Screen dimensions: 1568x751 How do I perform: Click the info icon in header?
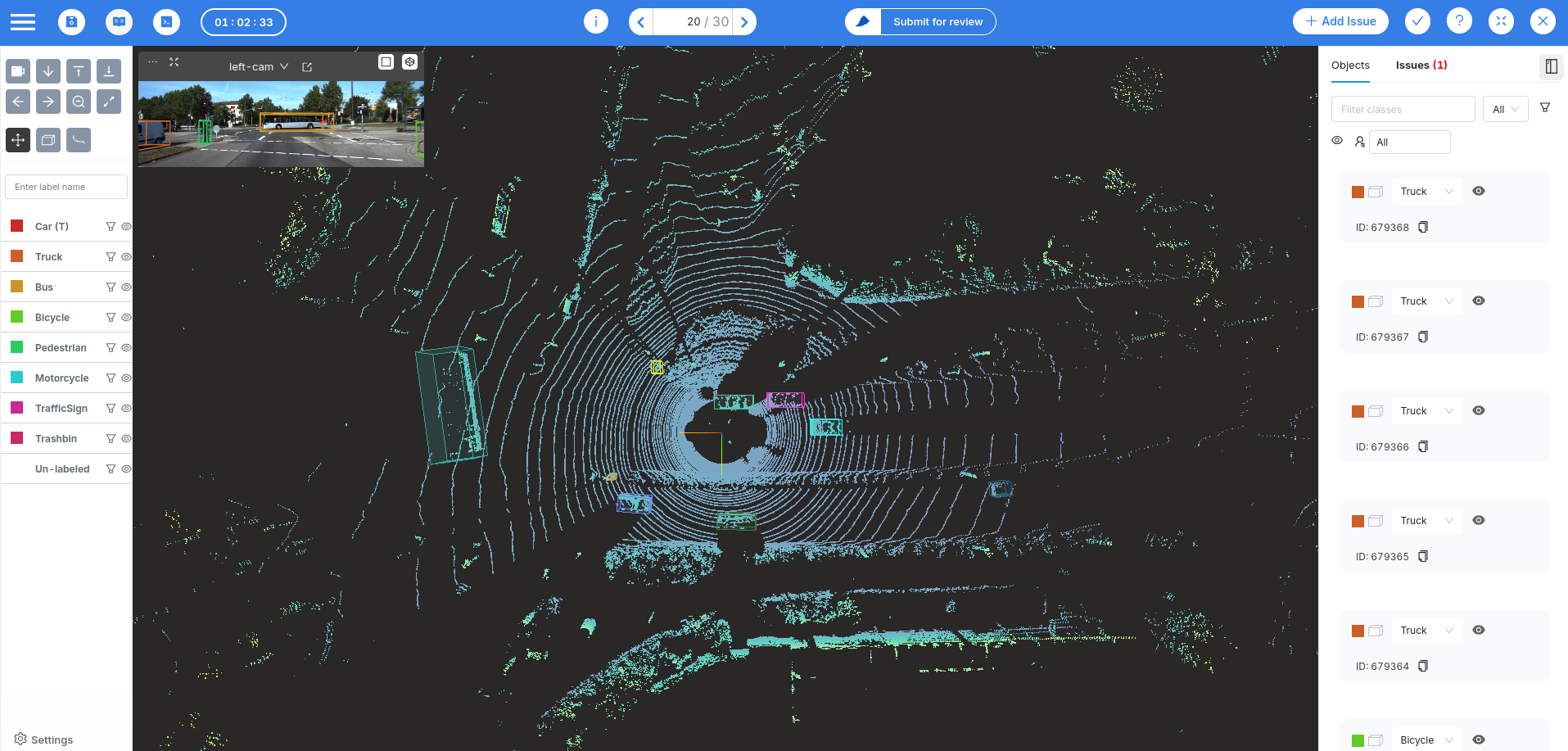tap(596, 21)
